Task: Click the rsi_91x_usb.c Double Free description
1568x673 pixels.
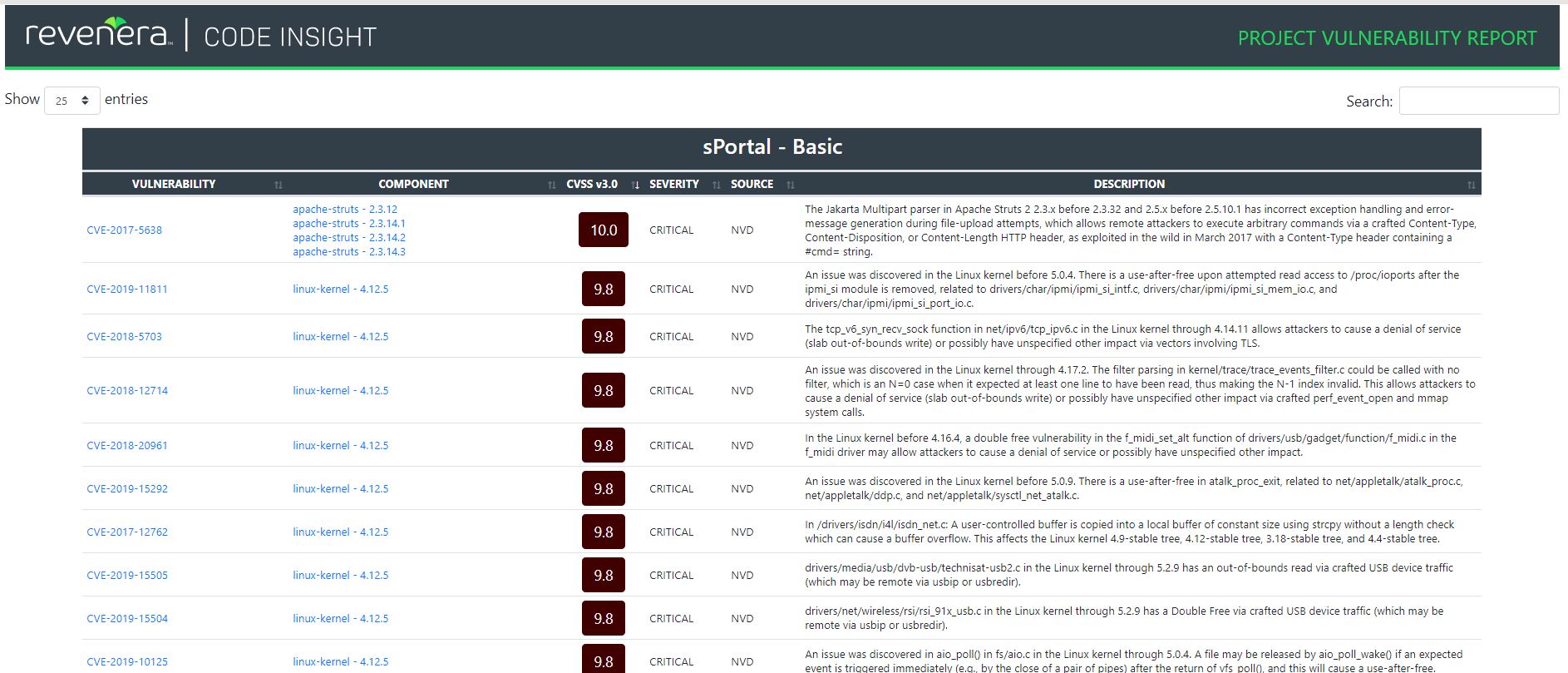Action: 1124,618
